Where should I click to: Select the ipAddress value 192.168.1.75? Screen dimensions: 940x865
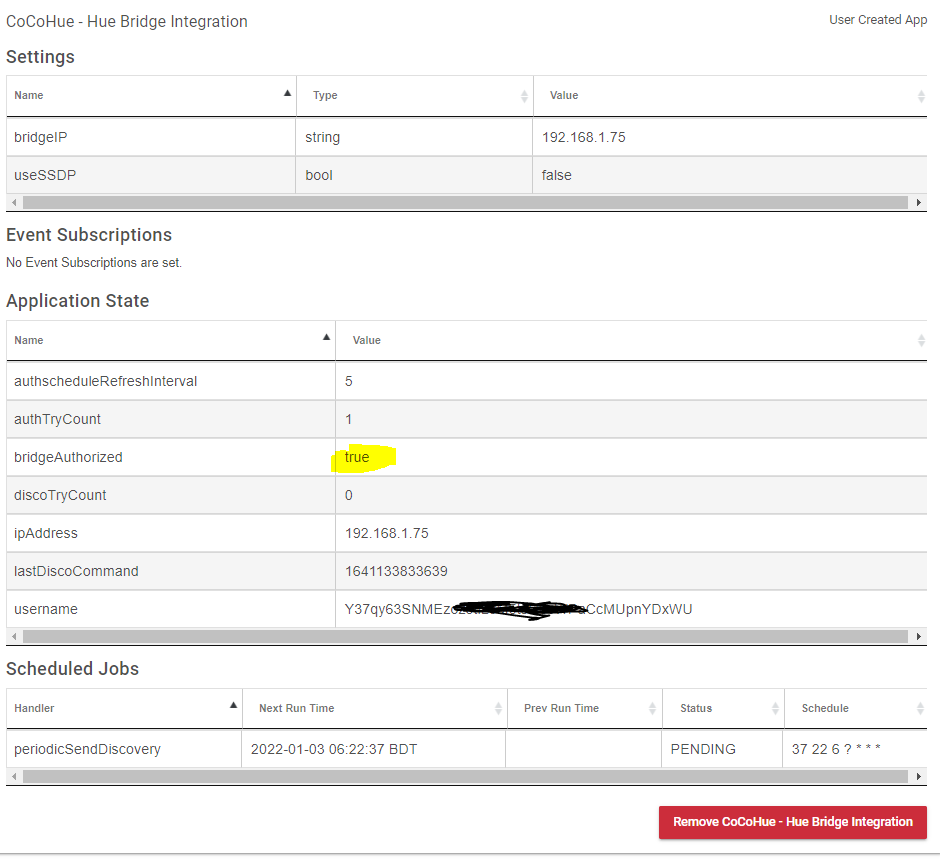point(387,534)
